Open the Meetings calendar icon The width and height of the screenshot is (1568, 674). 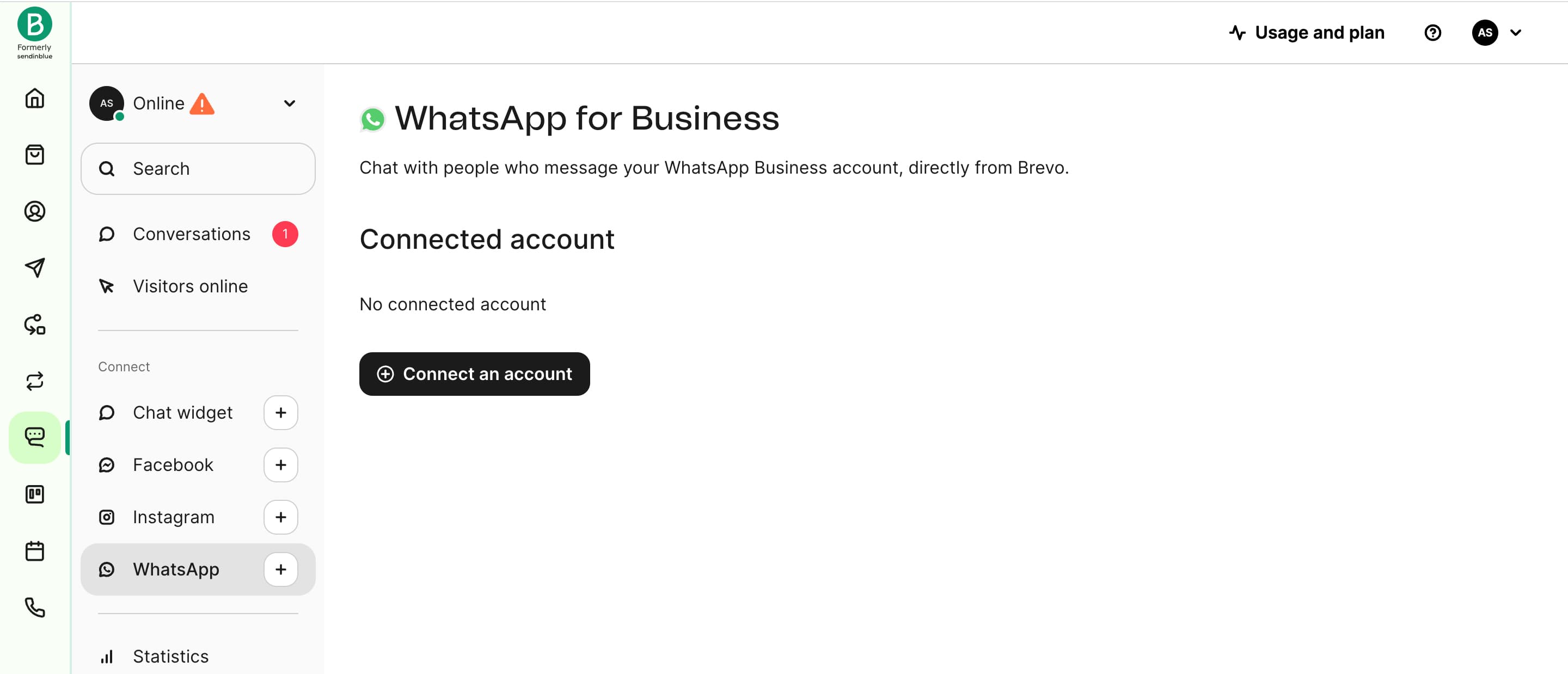[35, 551]
